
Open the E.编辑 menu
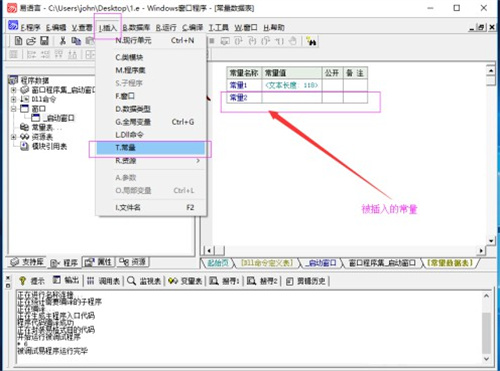56,28
